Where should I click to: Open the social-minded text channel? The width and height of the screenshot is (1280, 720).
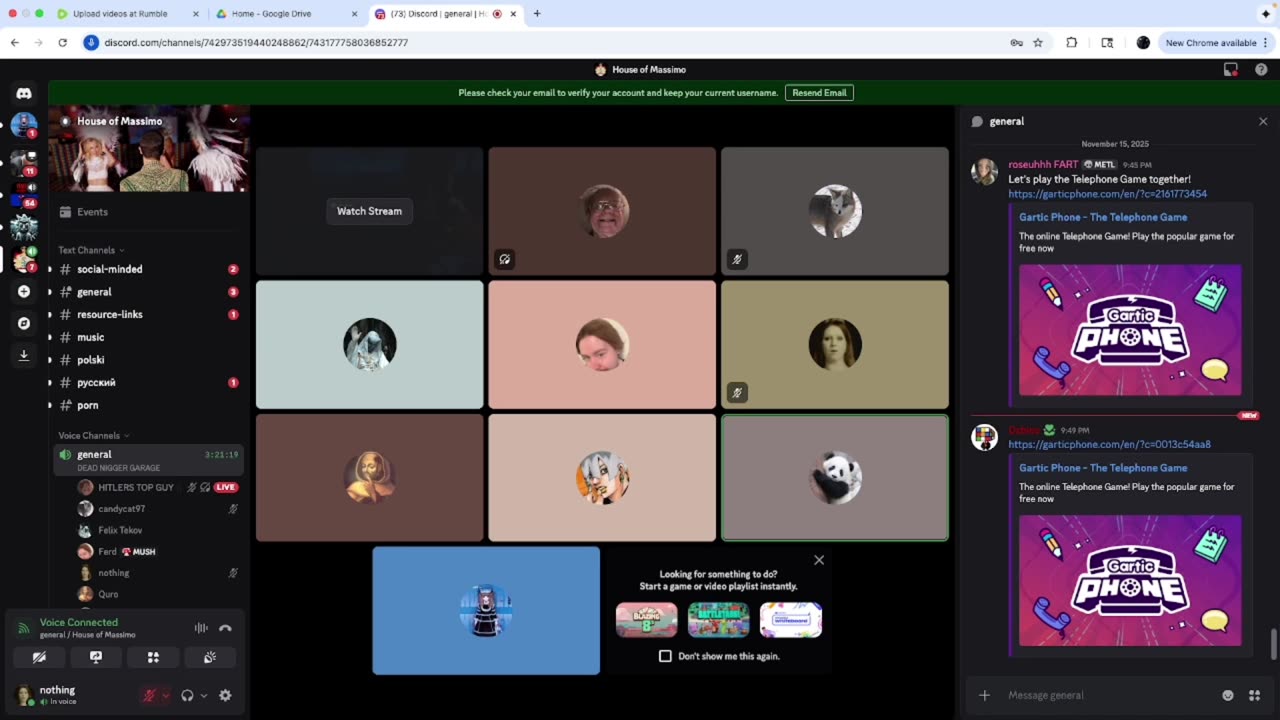148,269
